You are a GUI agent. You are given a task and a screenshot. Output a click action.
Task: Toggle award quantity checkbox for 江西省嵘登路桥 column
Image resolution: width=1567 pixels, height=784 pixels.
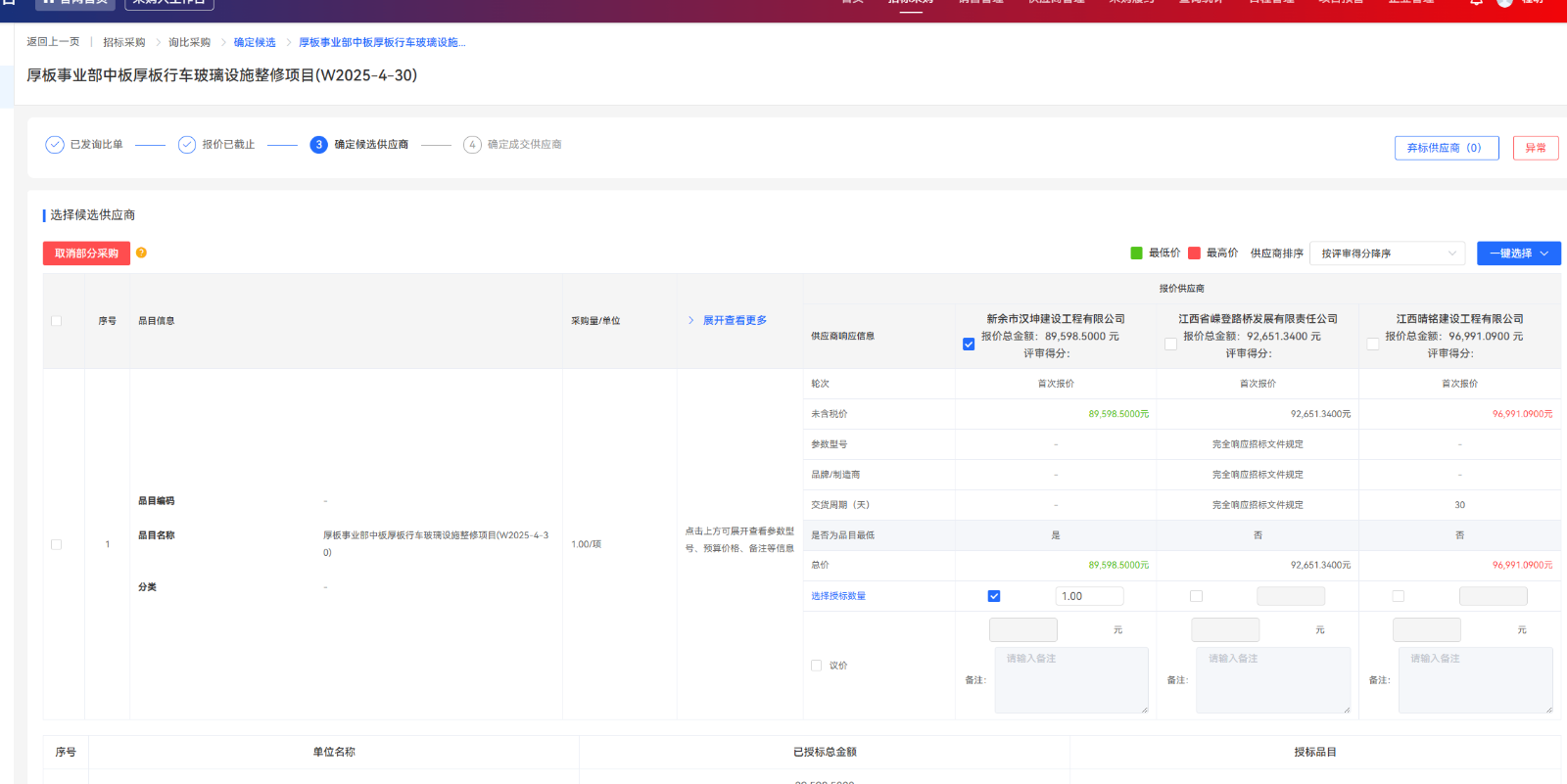1196,596
